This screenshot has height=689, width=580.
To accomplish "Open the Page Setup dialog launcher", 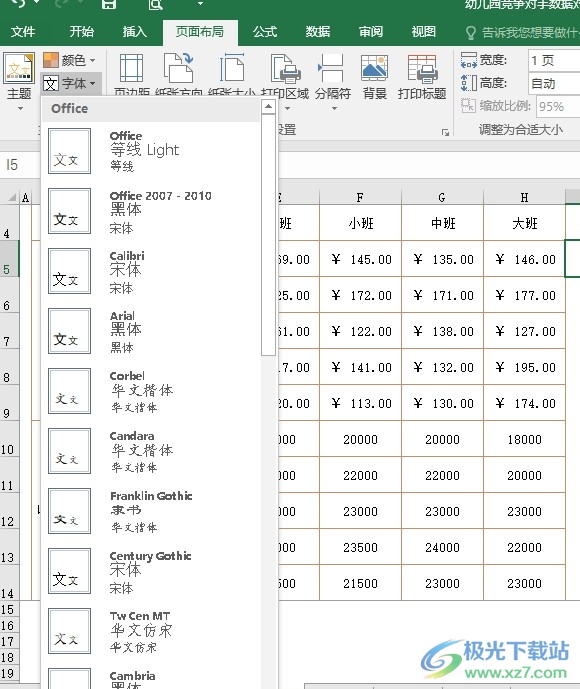I will point(445,132).
